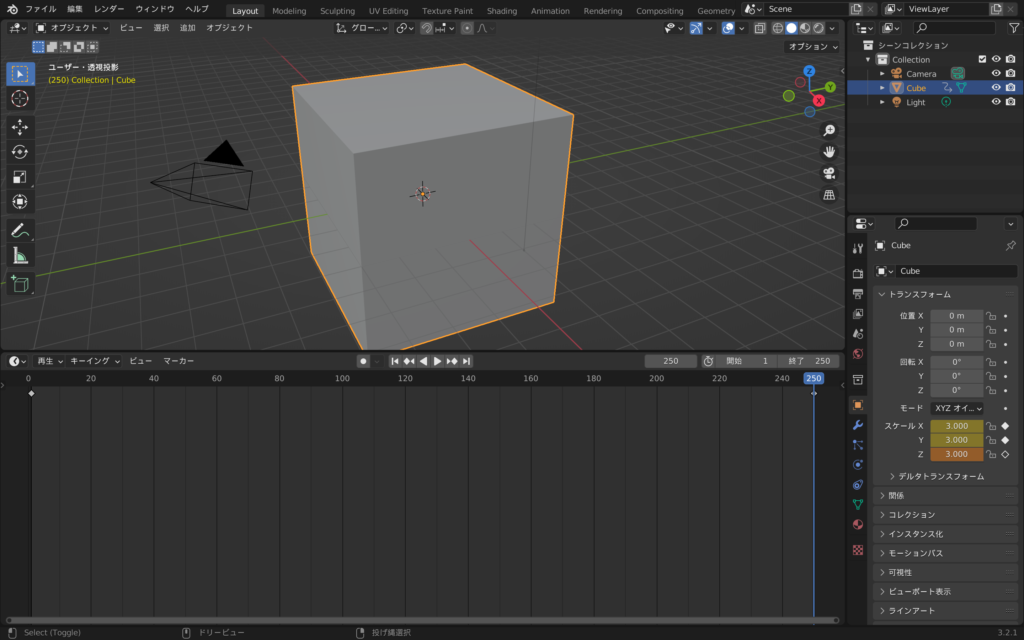Hide the Cube object in the outliner
This screenshot has width=1024, height=640.
[x=996, y=88]
